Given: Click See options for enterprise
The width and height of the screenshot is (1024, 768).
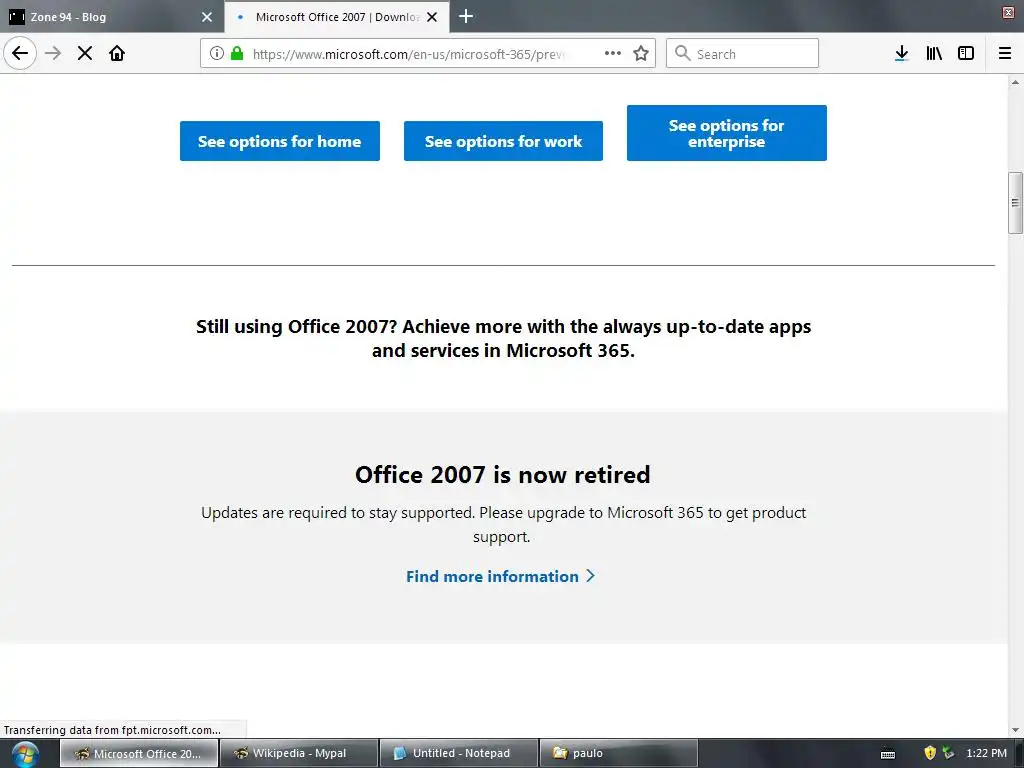Looking at the screenshot, I should (726, 133).
